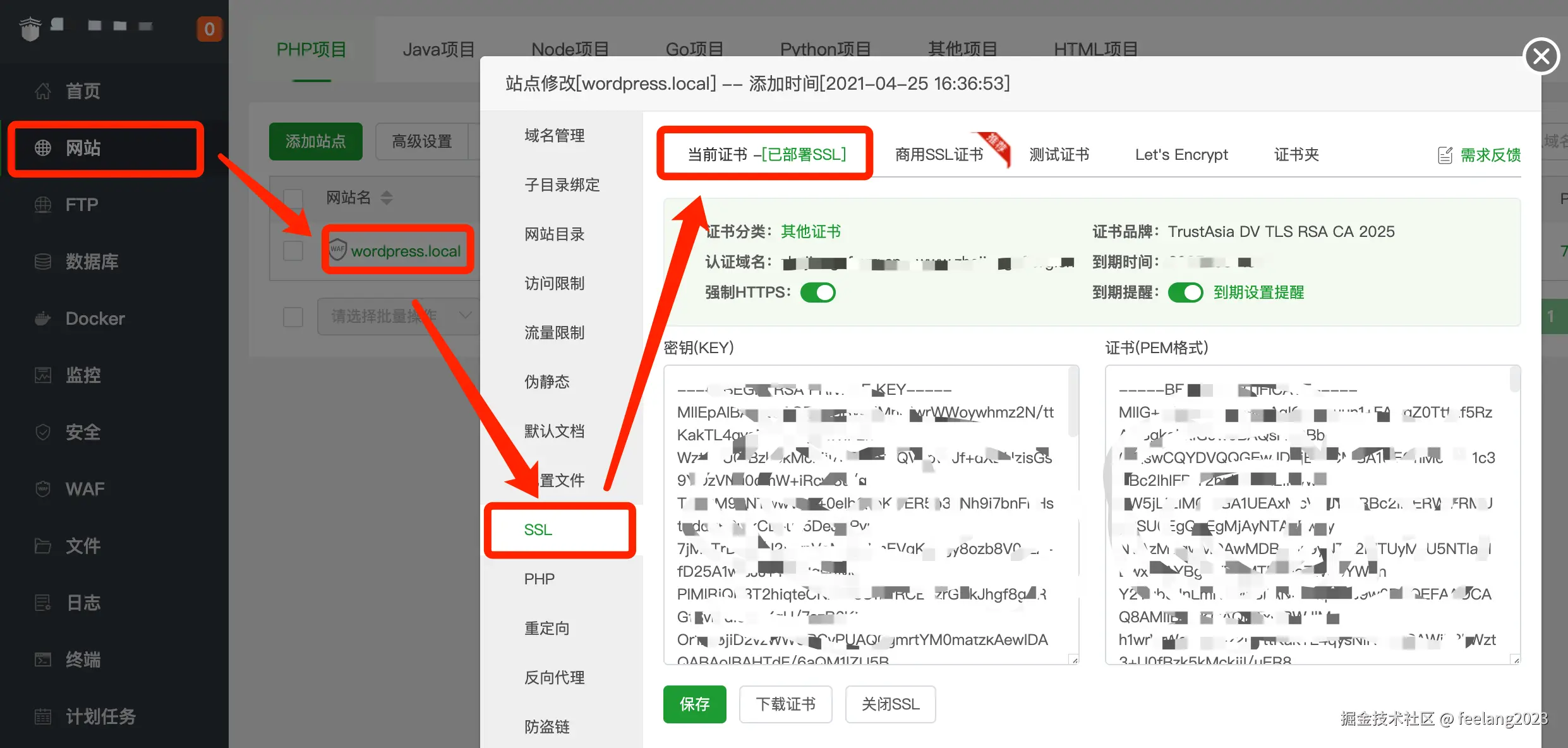Click the security shield icon in the sidebar
Image resolution: width=1568 pixels, height=748 pixels.
pos(43,432)
